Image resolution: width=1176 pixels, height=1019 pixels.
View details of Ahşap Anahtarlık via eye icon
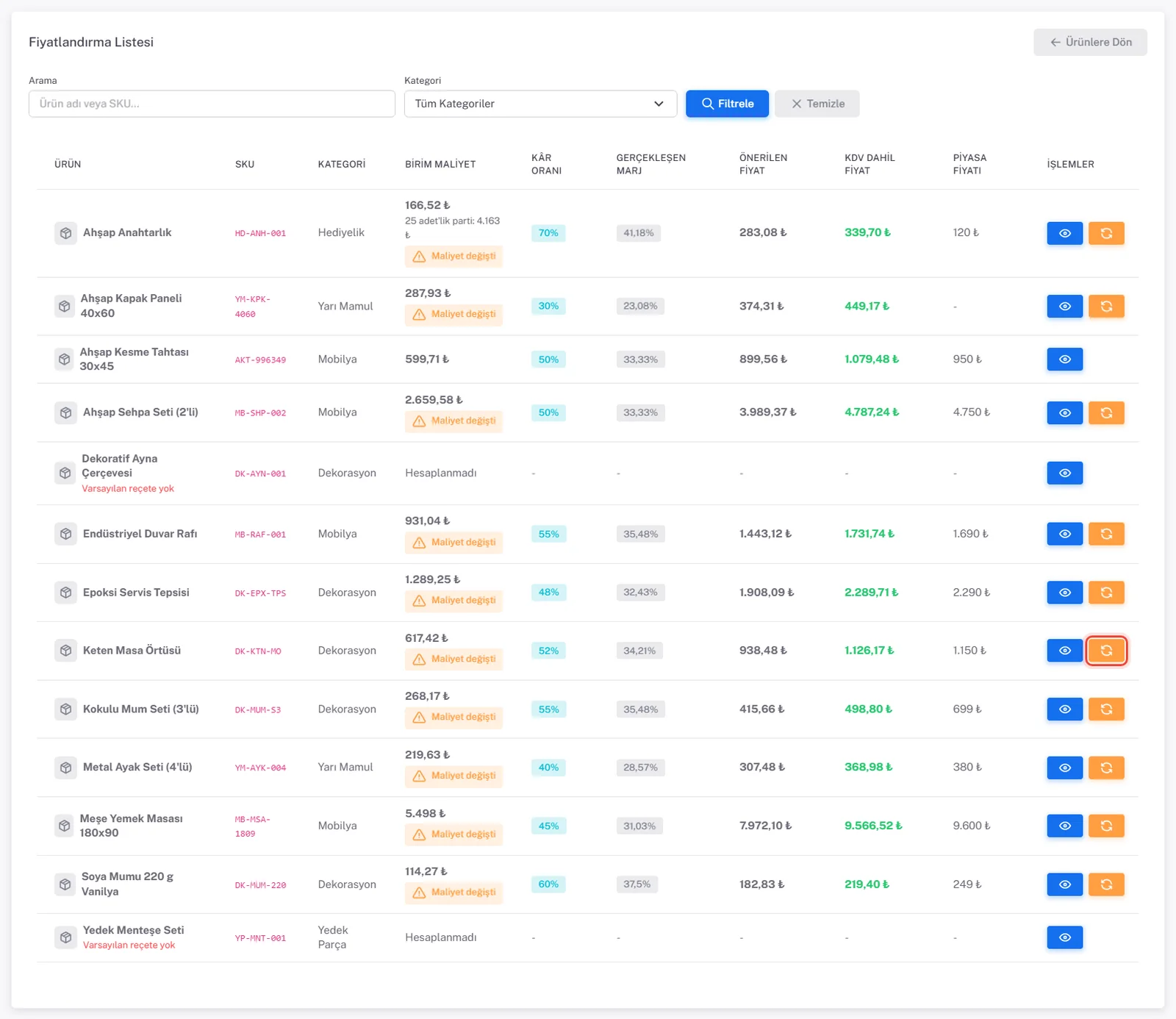click(1064, 233)
